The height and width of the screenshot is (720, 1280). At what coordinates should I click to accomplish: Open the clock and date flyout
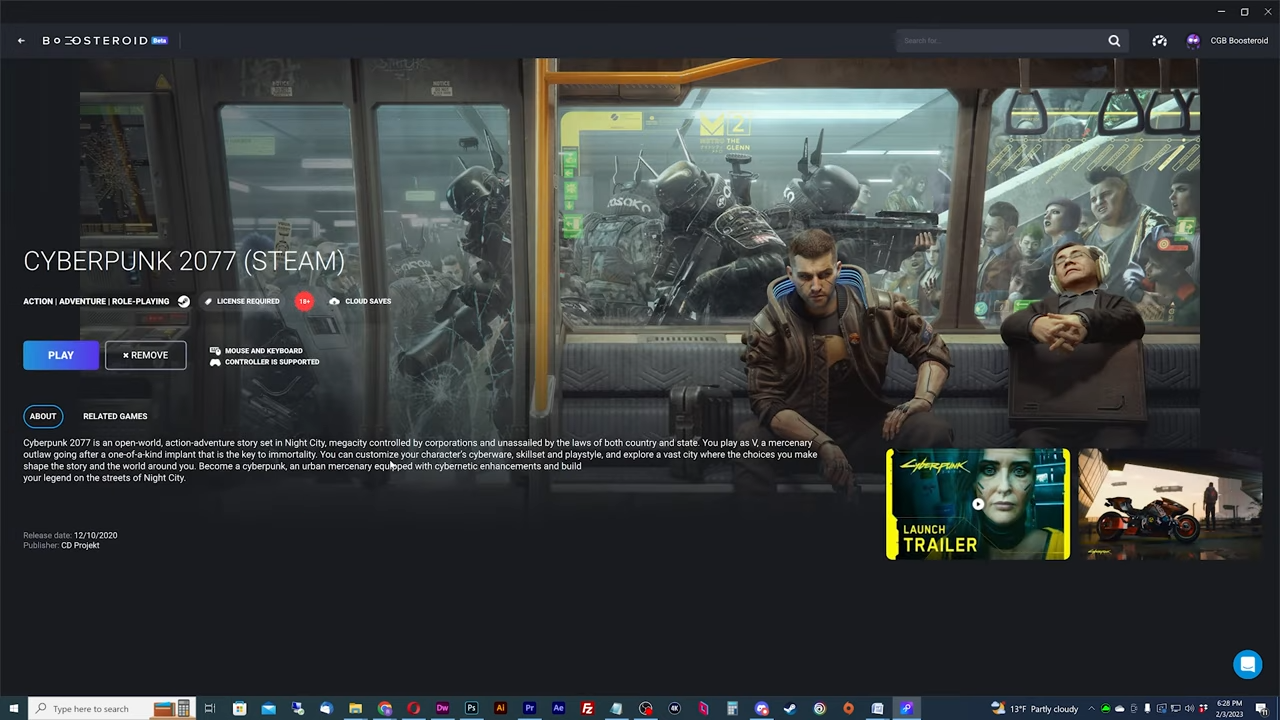click(x=1229, y=709)
